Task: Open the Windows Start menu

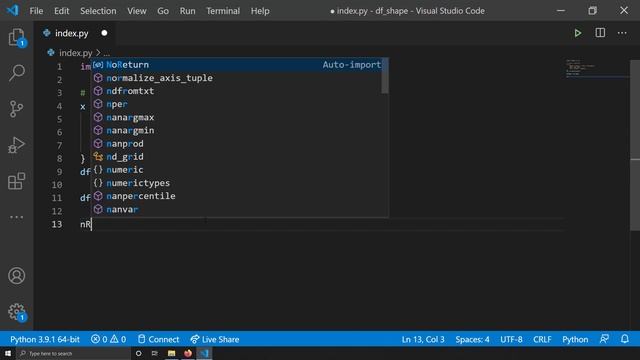Action: tap(8, 353)
